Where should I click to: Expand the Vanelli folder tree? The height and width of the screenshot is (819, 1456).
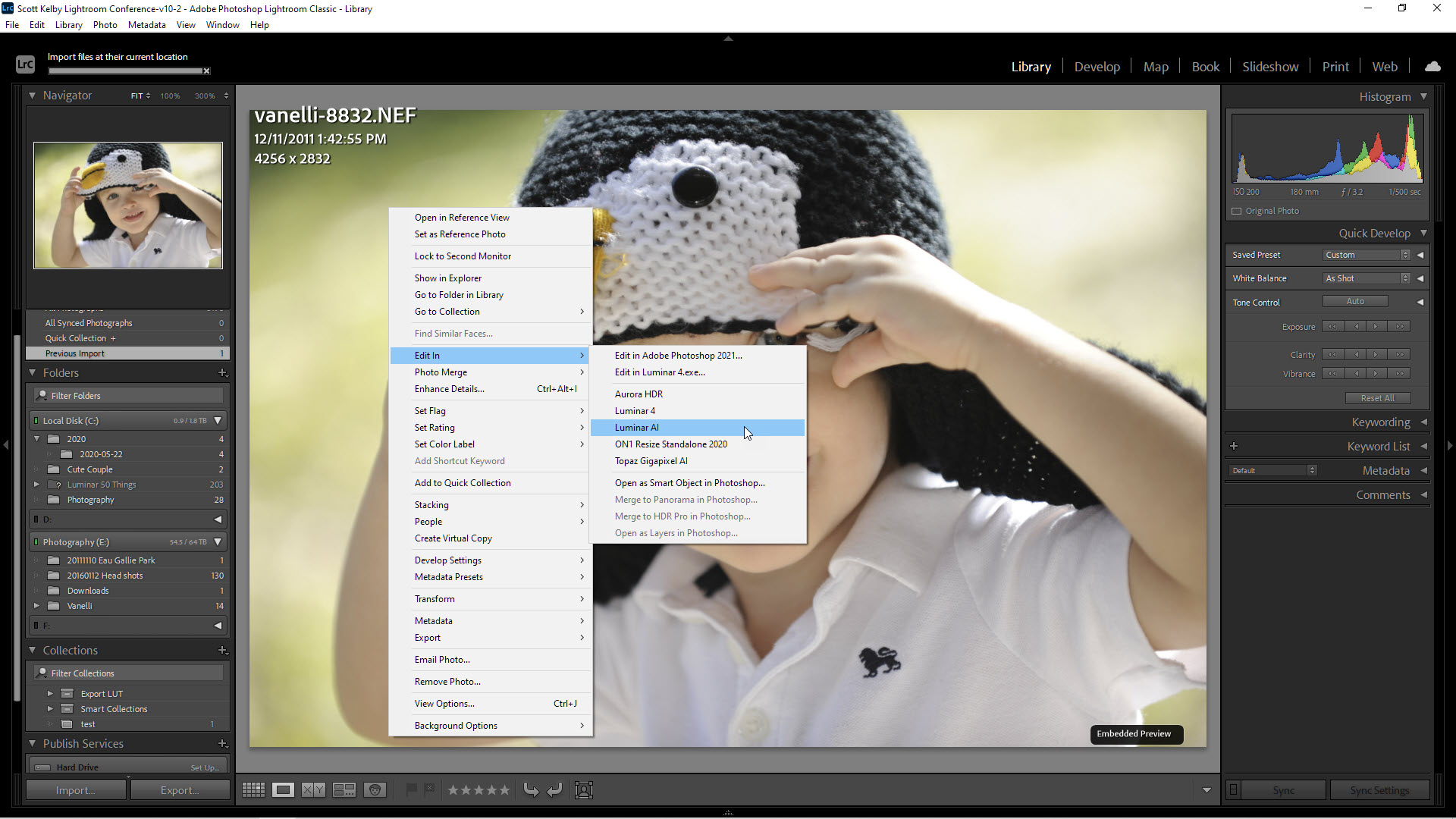(36, 606)
